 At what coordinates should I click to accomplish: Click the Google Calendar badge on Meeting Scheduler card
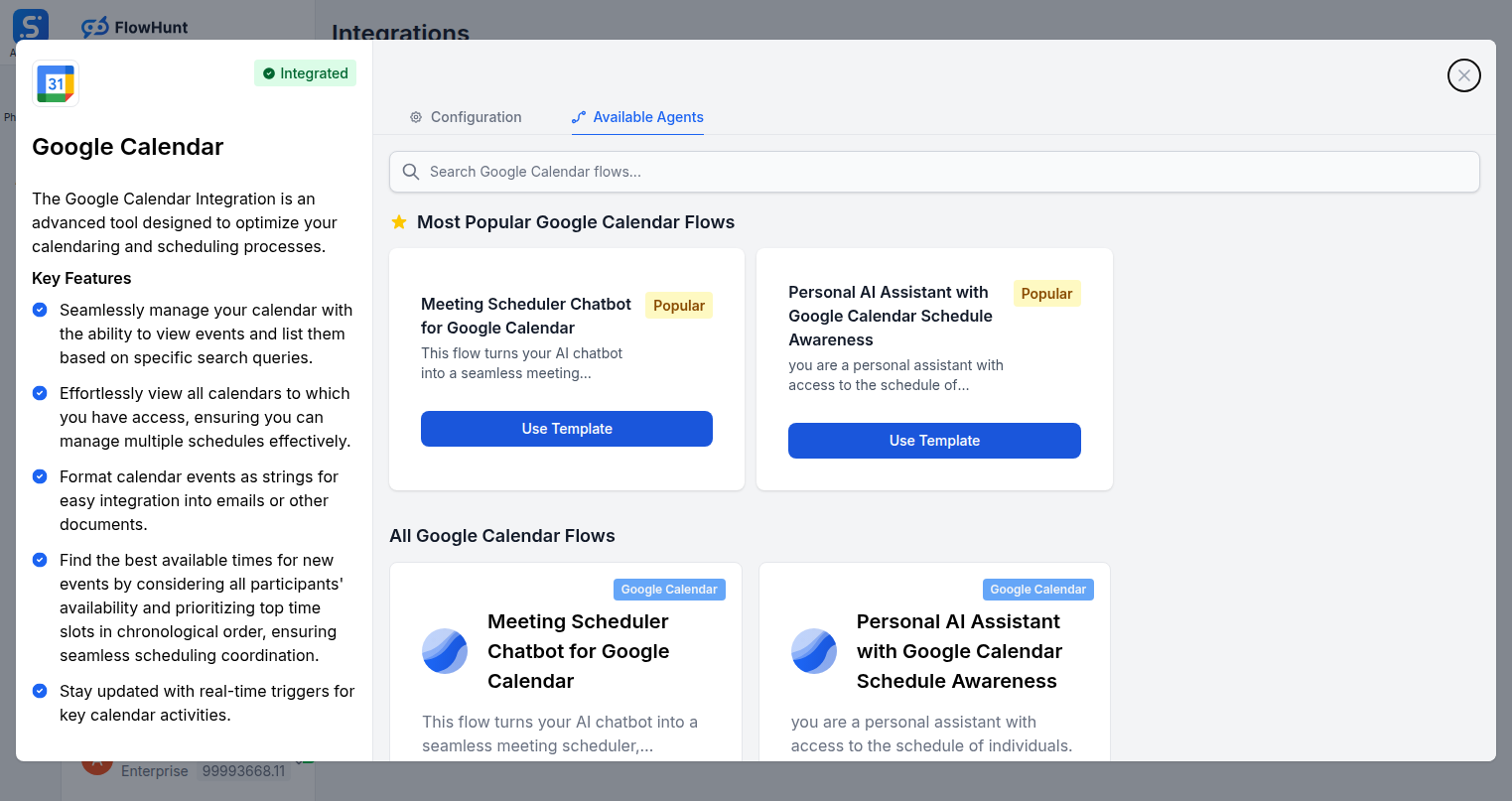[668, 589]
